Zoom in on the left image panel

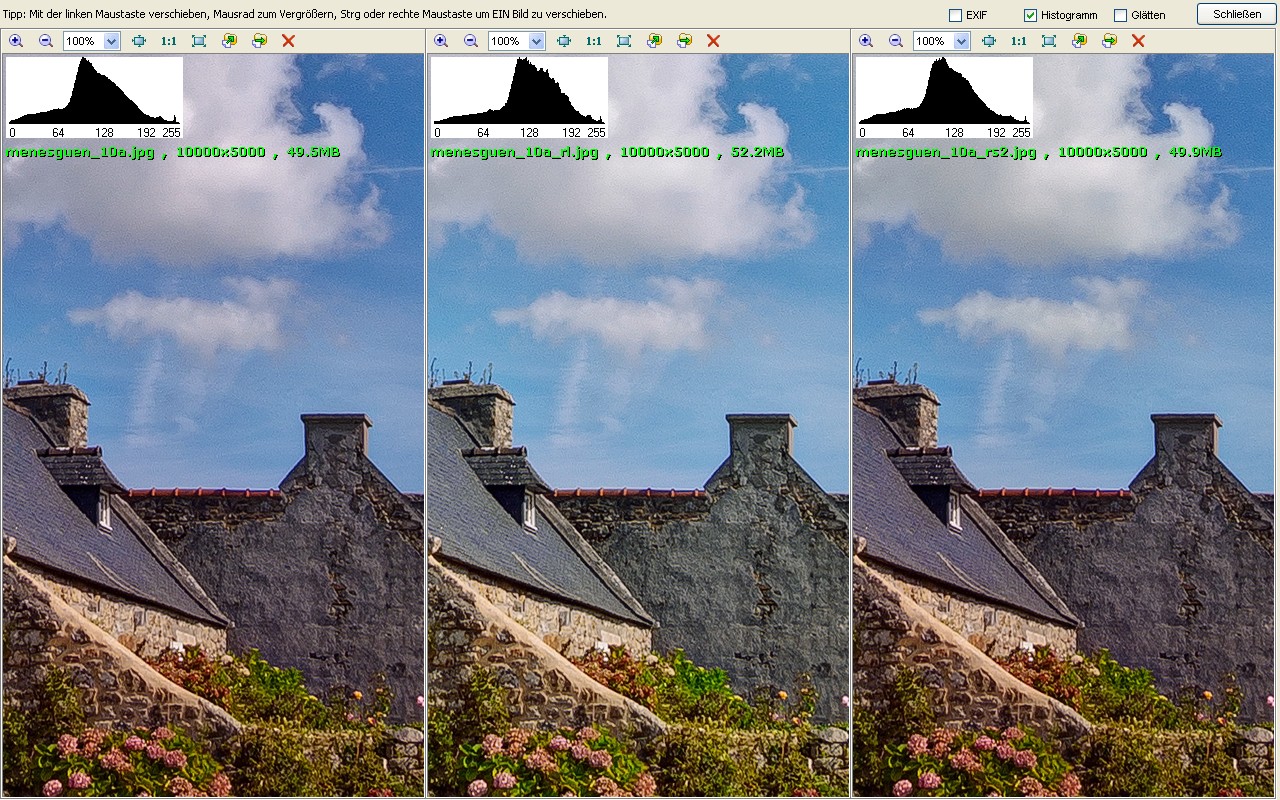coord(16,41)
